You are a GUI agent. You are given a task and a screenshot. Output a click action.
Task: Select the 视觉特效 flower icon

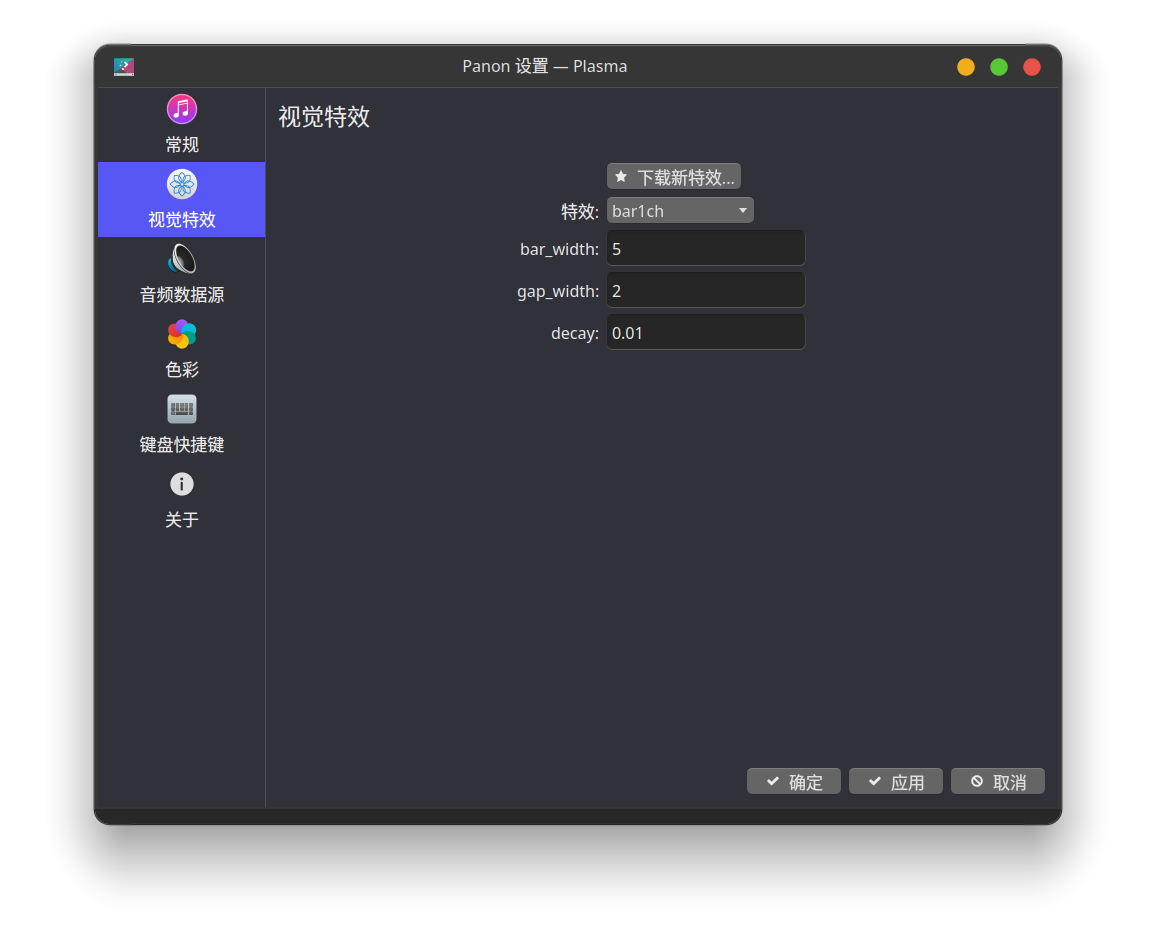tap(181, 185)
